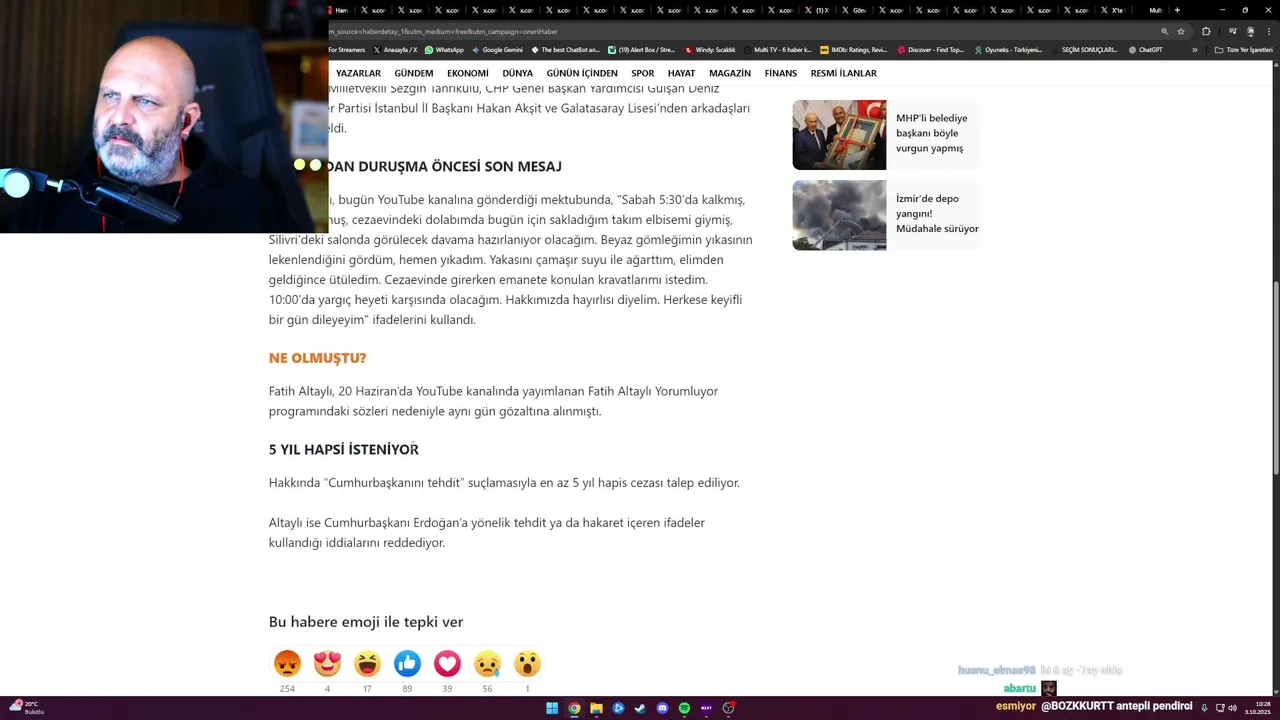Open Chrome from the taskbar

coord(574,708)
